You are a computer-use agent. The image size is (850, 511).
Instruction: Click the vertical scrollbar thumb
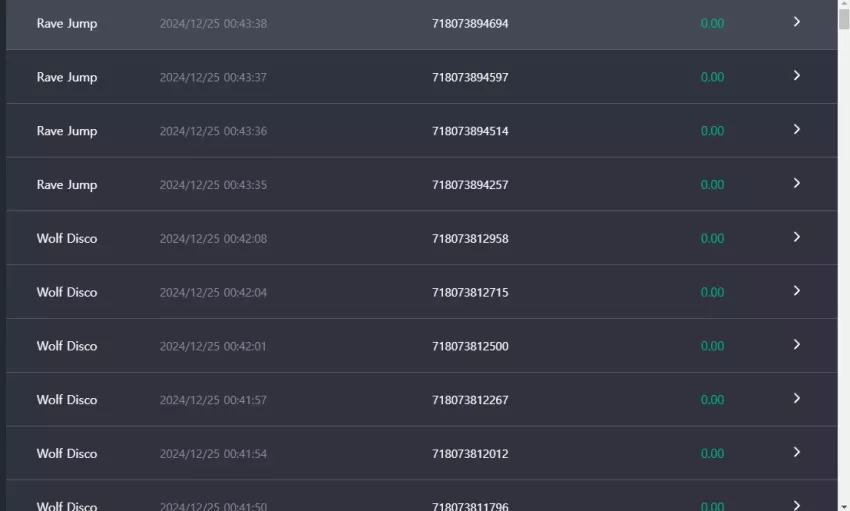(843, 20)
